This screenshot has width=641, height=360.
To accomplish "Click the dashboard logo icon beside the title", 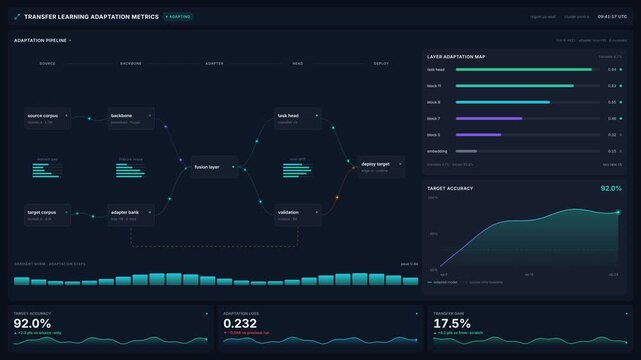I will point(17,17).
